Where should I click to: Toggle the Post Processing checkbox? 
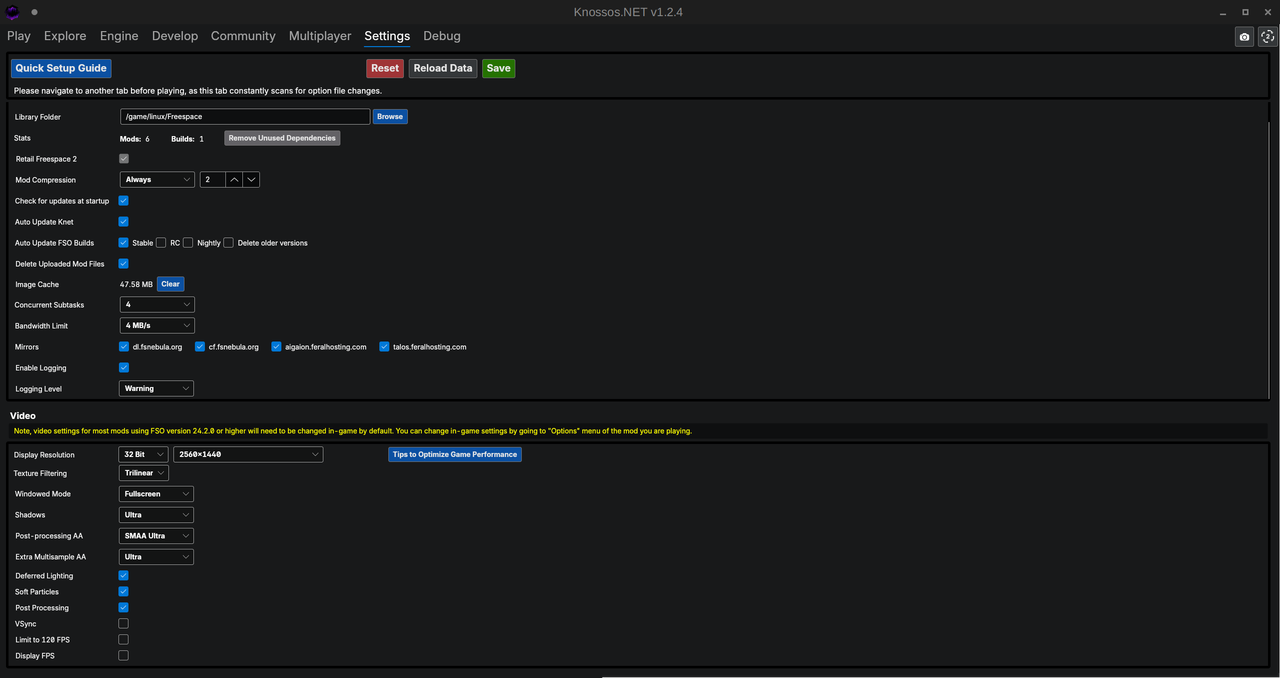click(124, 608)
